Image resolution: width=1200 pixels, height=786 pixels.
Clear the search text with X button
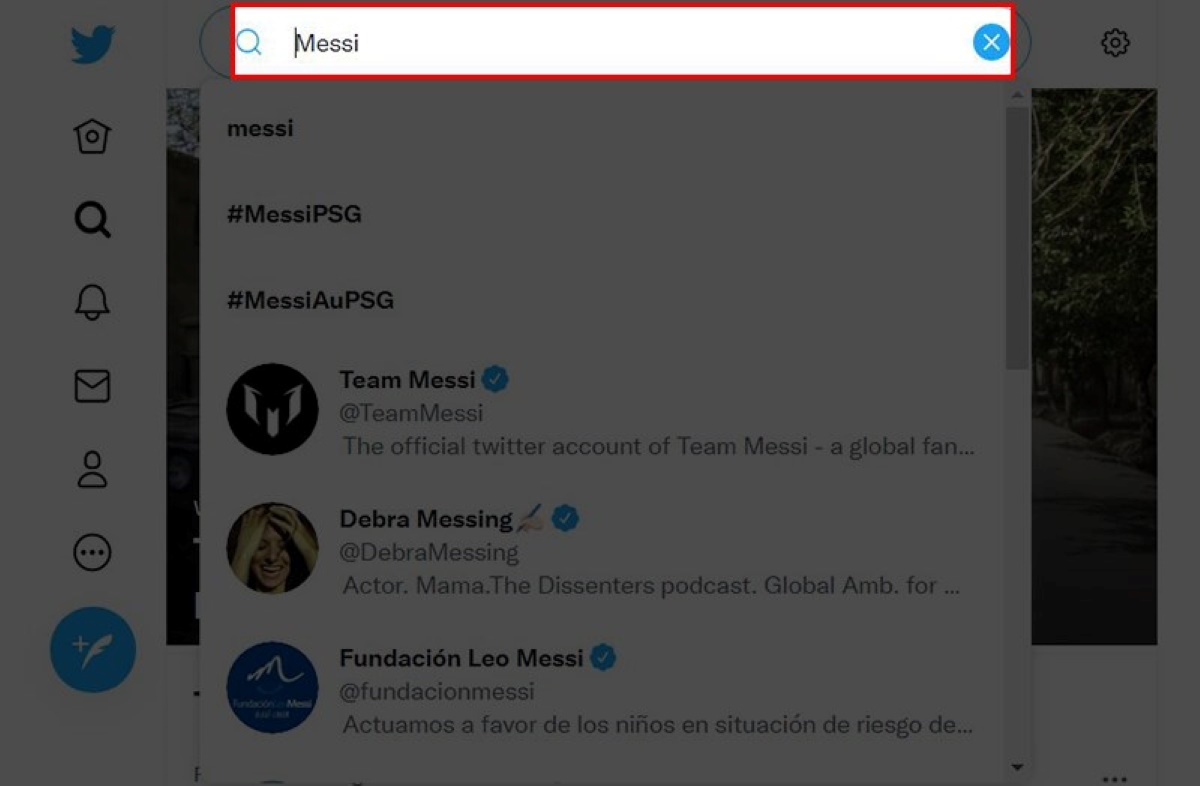click(x=990, y=42)
